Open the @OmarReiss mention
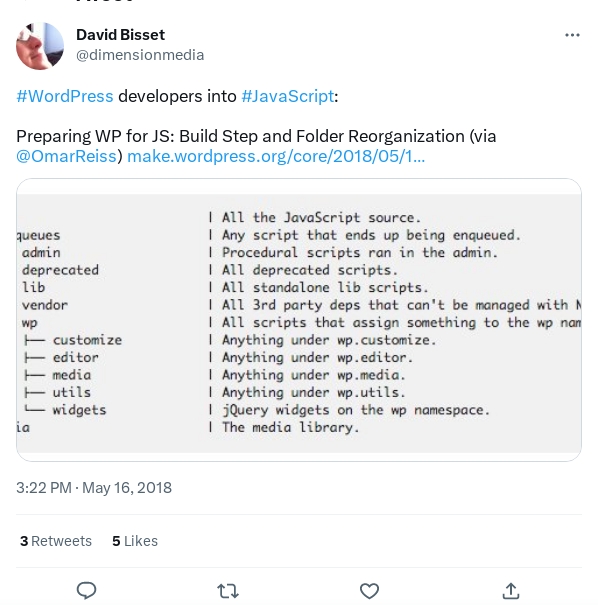 click(66, 156)
